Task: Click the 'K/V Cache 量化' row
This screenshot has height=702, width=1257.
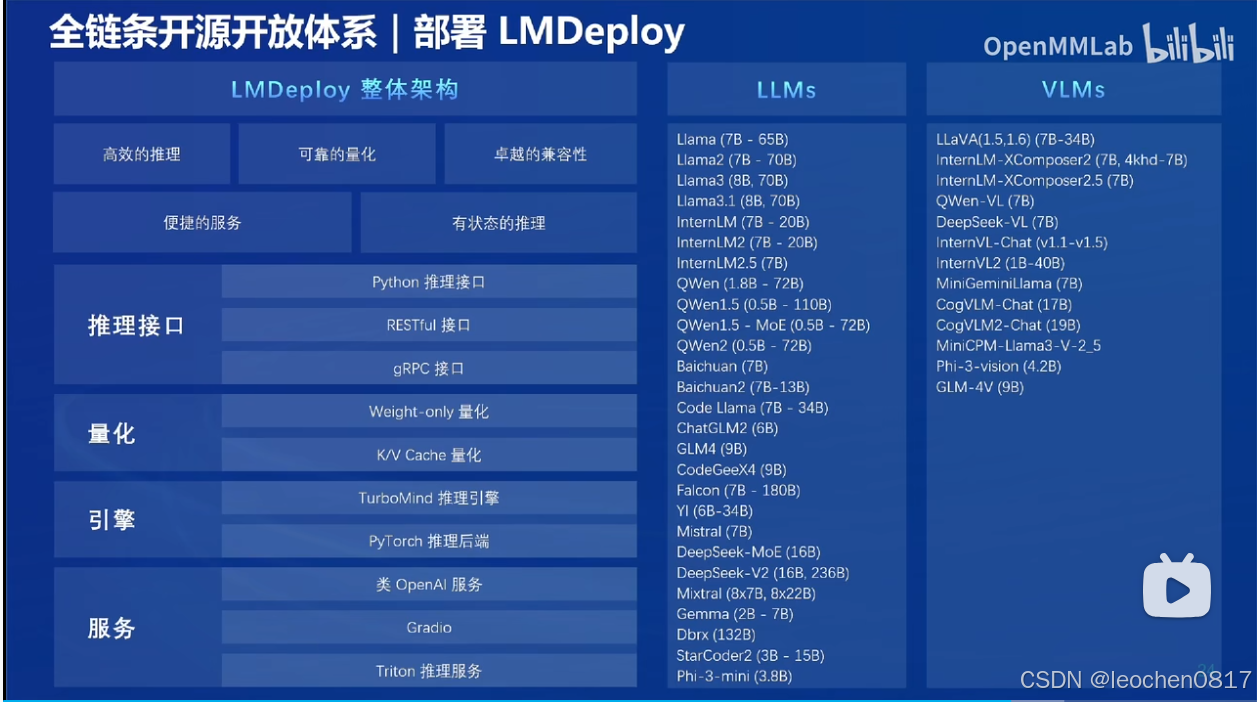Action: (x=429, y=454)
